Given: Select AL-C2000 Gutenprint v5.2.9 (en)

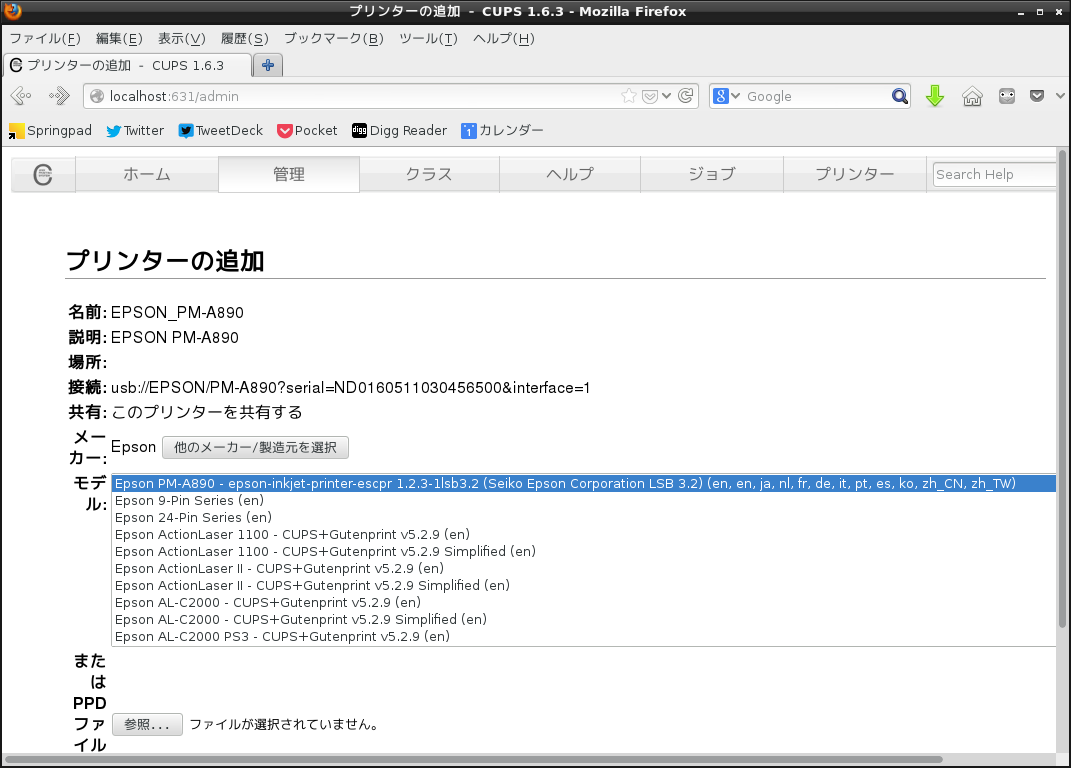Looking at the screenshot, I should click(x=584, y=603).
